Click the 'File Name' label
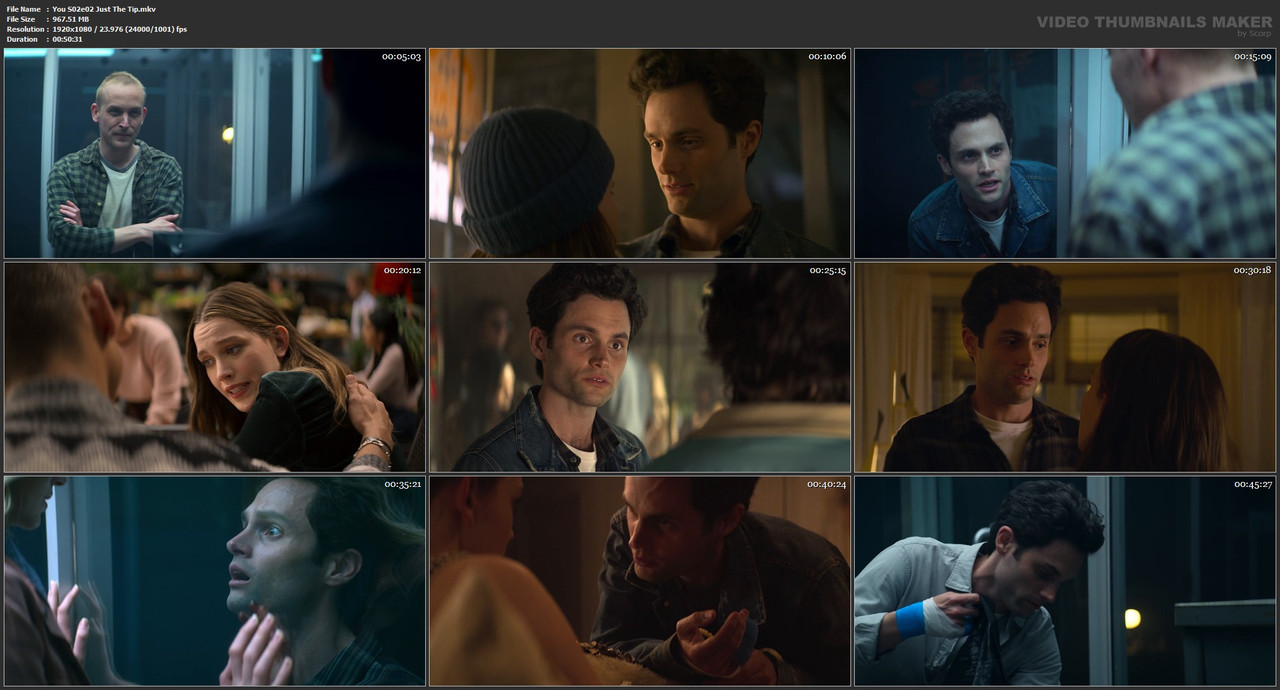This screenshot has height=690, width=1280. click(x=23, y=9)
